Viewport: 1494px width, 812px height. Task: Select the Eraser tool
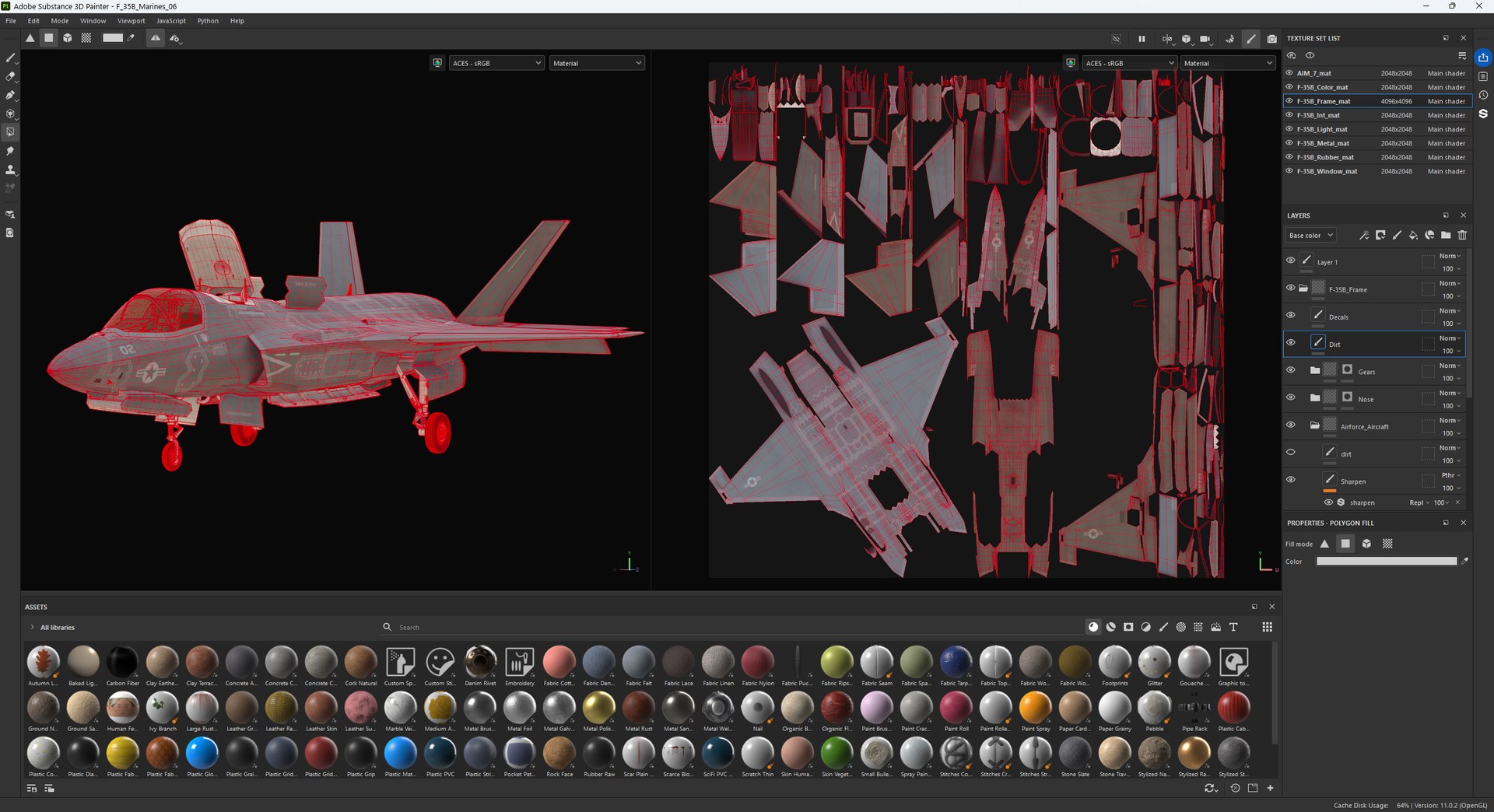(x=10, y=76)
